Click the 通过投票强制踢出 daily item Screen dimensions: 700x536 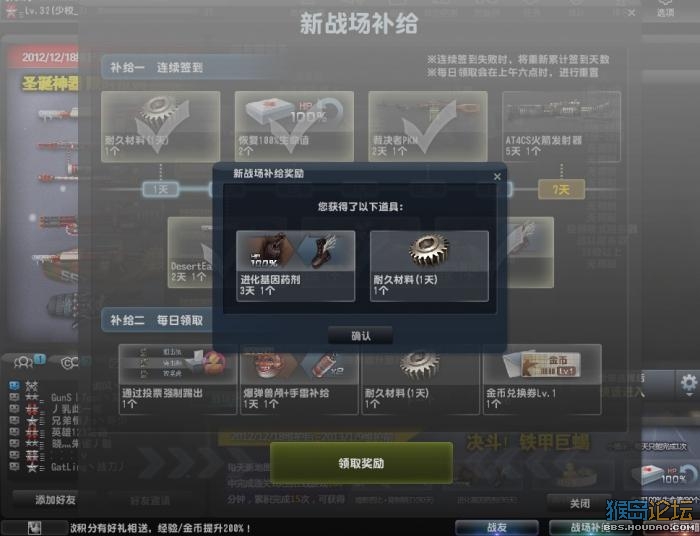178,379
